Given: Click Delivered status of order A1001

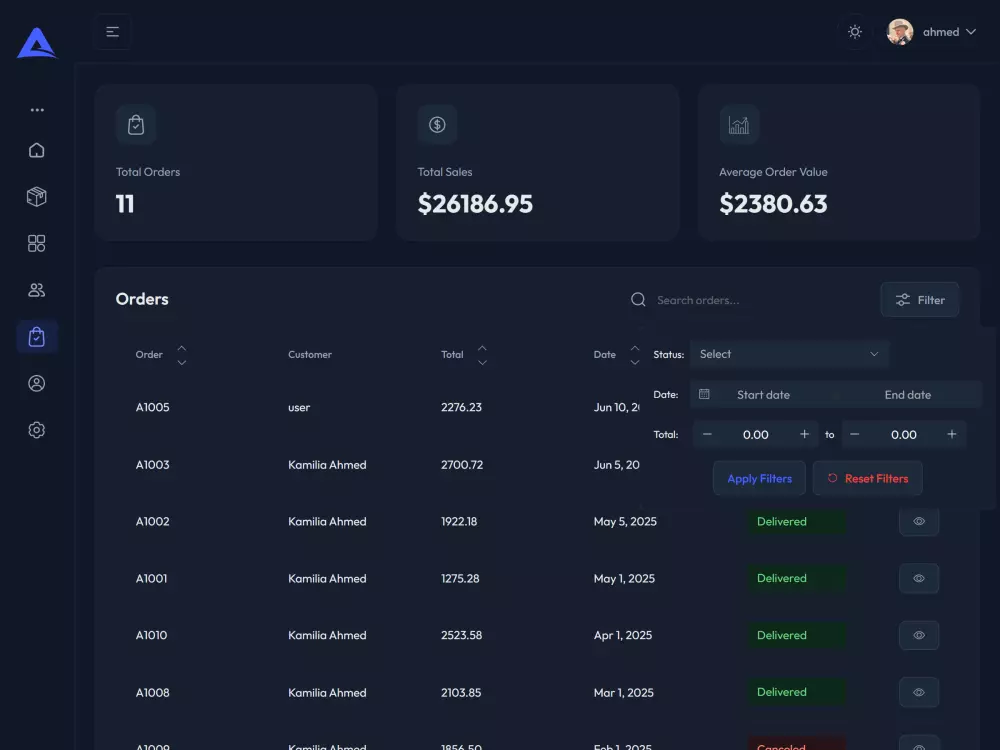Looking at the screenshot, I should coord(797,578).
